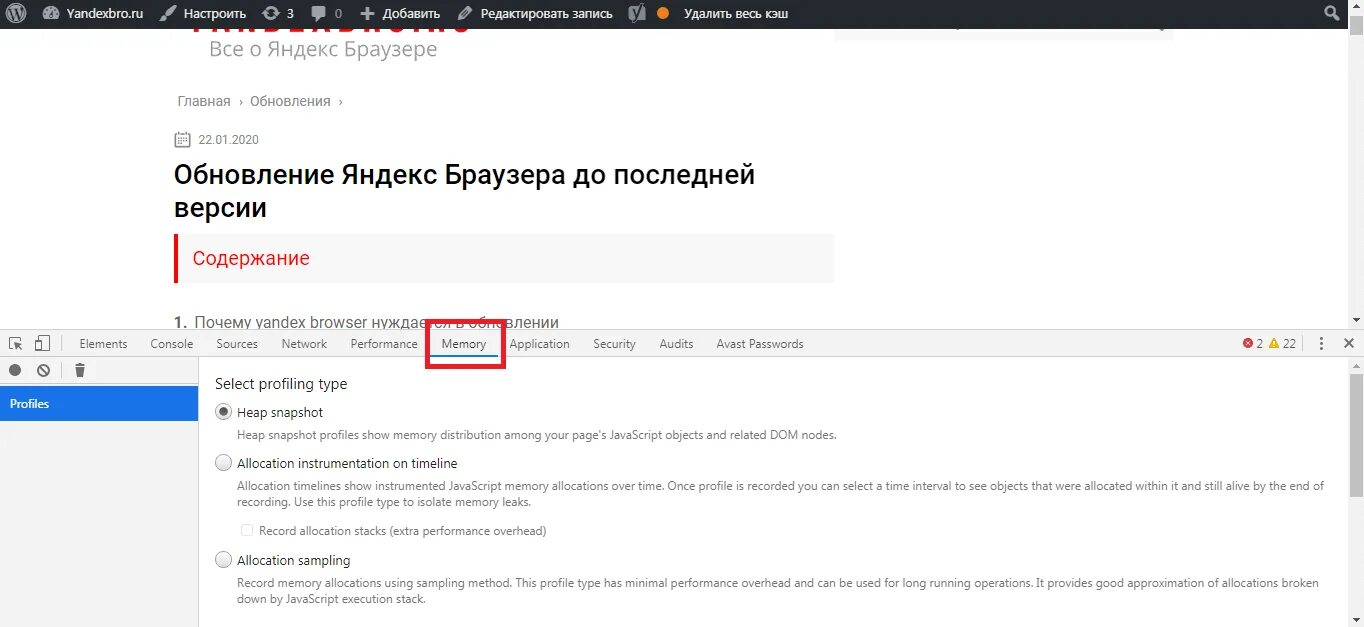Switch to the Memory tab
This screenshot has width=1364, height=627.
(464, 343)
